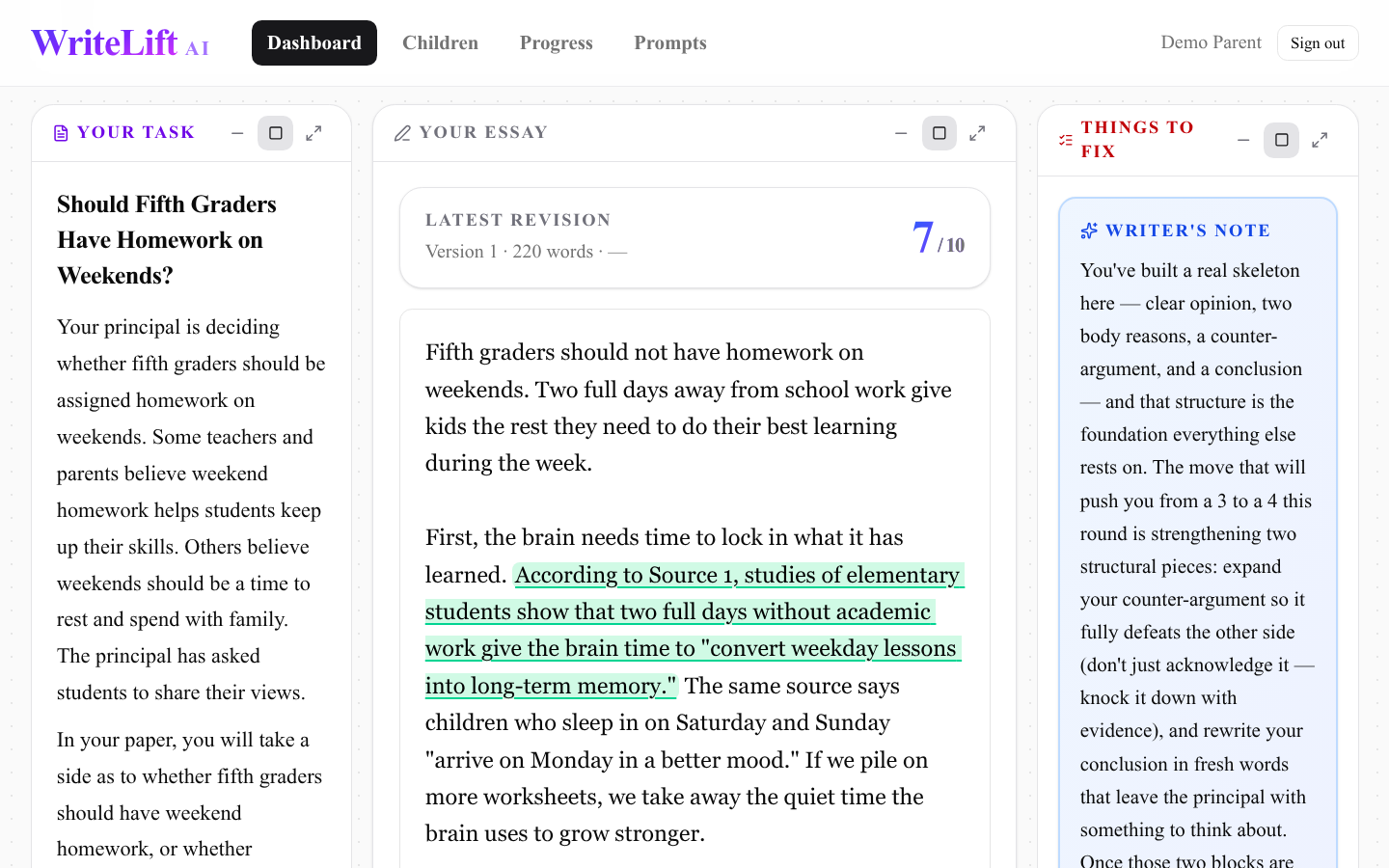The height and width of the screenshot is (868, 1389).
Task: Open the Dashboard tab
Action: pyautogui.click(x=314, y=43)
